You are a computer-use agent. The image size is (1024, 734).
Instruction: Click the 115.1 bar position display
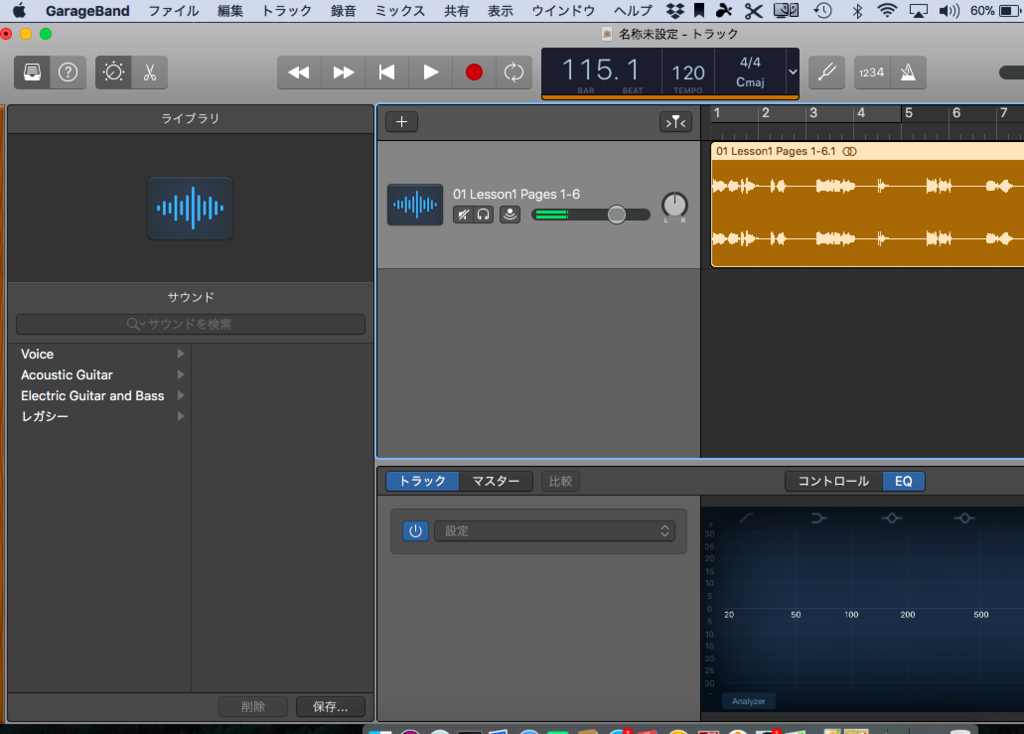(600, 70)
